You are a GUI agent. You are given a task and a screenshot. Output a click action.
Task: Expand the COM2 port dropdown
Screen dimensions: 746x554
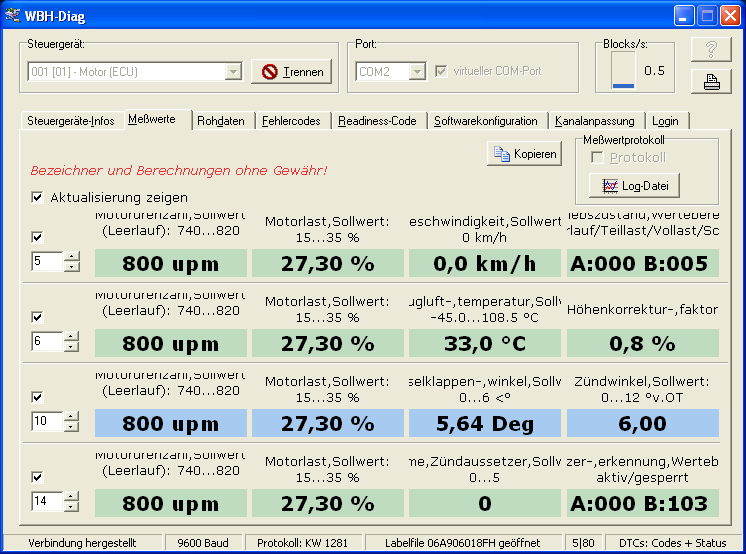pyautogui.click(x=415, y=72)
